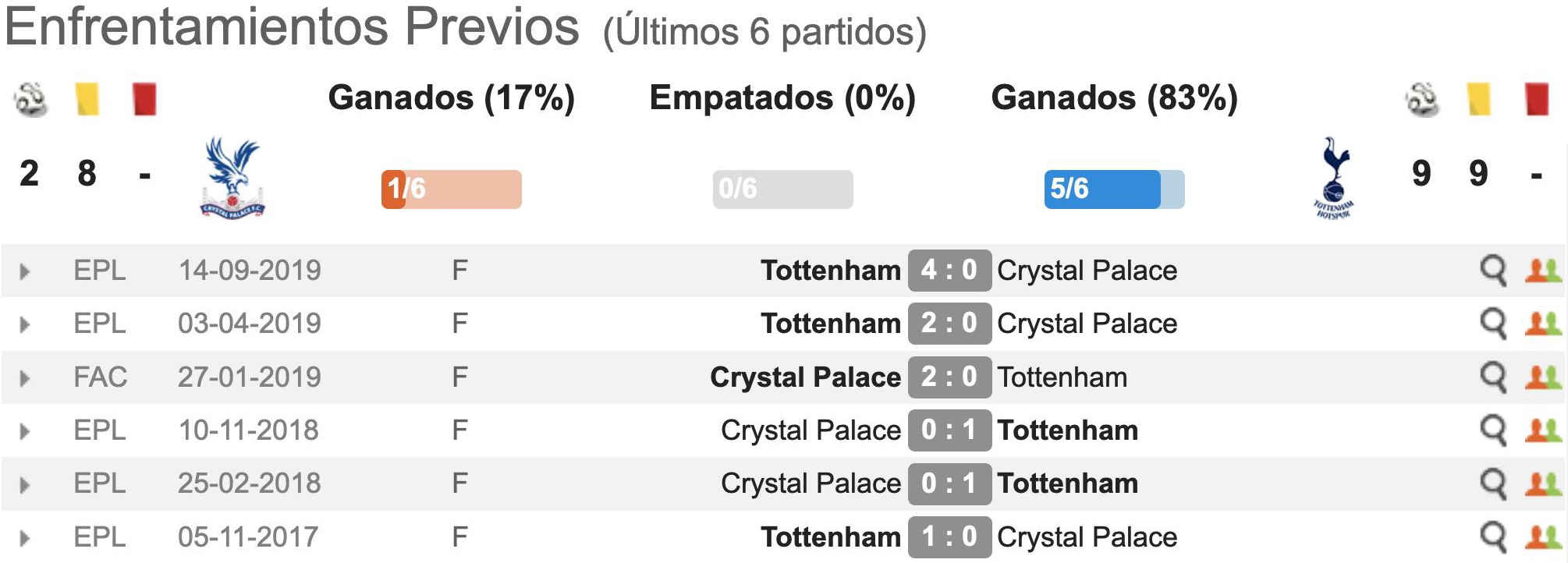This screenshot has width=1568, height=563.
Task: Expand the 27-01-2019 FAC match row
Action: (25, 378)
